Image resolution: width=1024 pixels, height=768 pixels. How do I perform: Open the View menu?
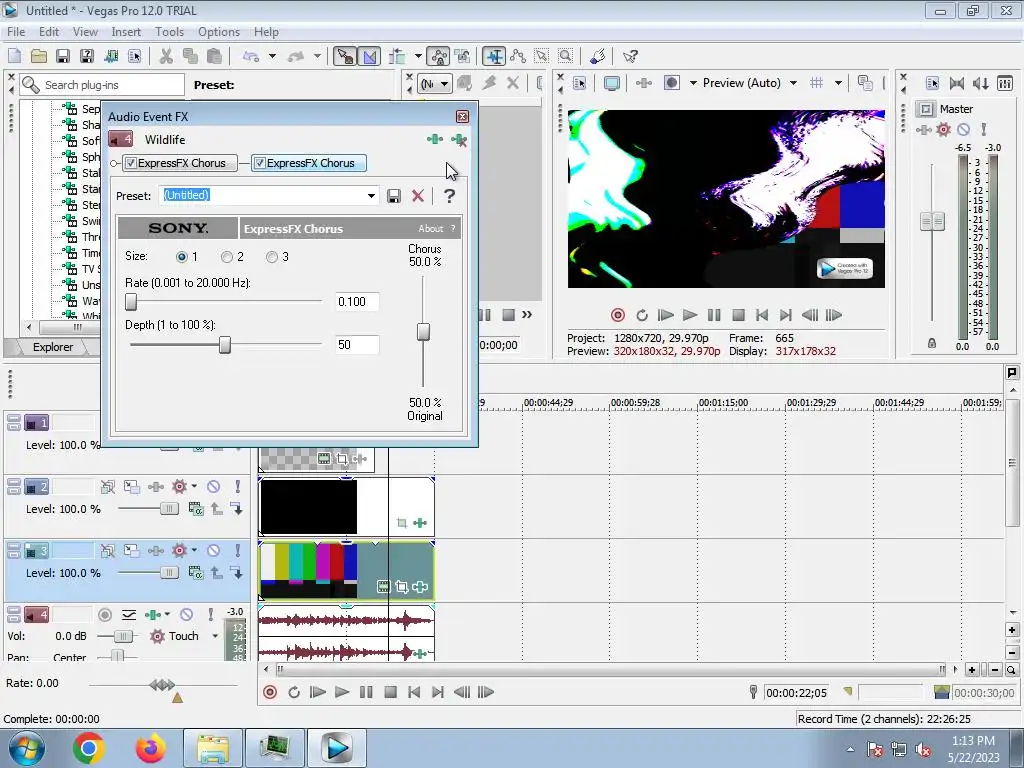coord(85,32)
